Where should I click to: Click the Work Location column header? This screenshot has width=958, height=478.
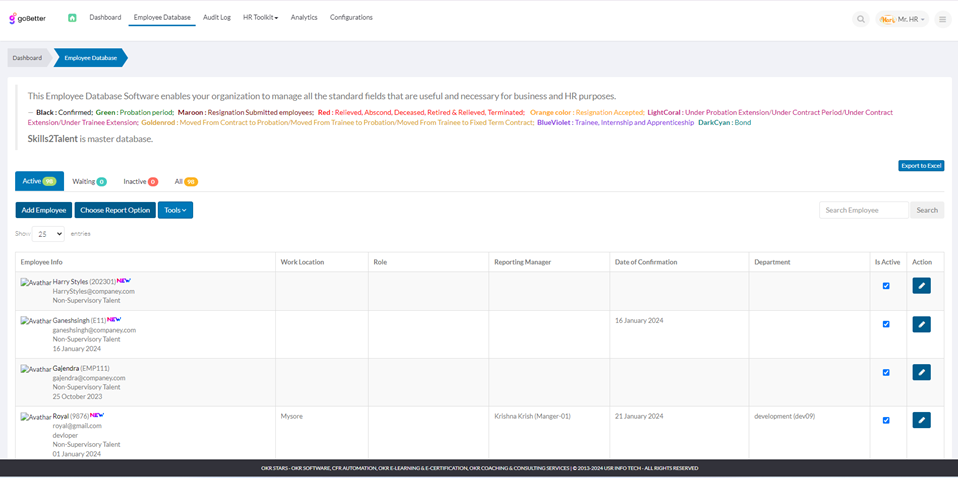pos(322,262)
